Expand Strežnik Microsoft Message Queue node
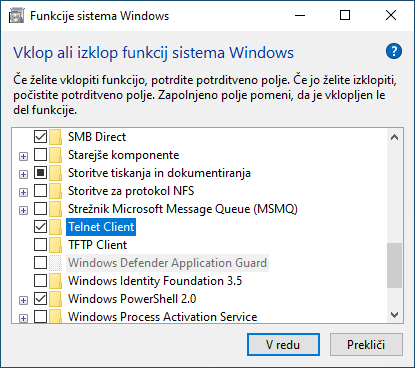The width and height of the screenshot is (415, 368). [23, 210]
